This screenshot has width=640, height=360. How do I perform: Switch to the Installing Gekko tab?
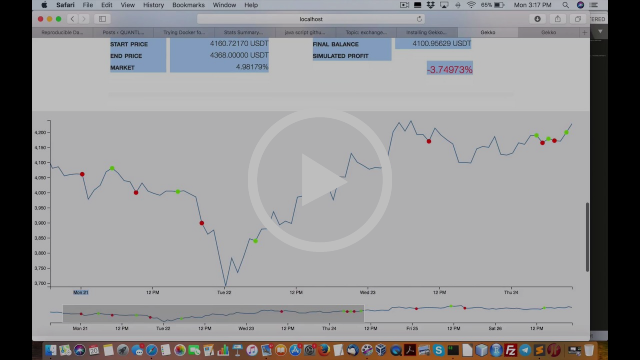(x=427, y=32)
